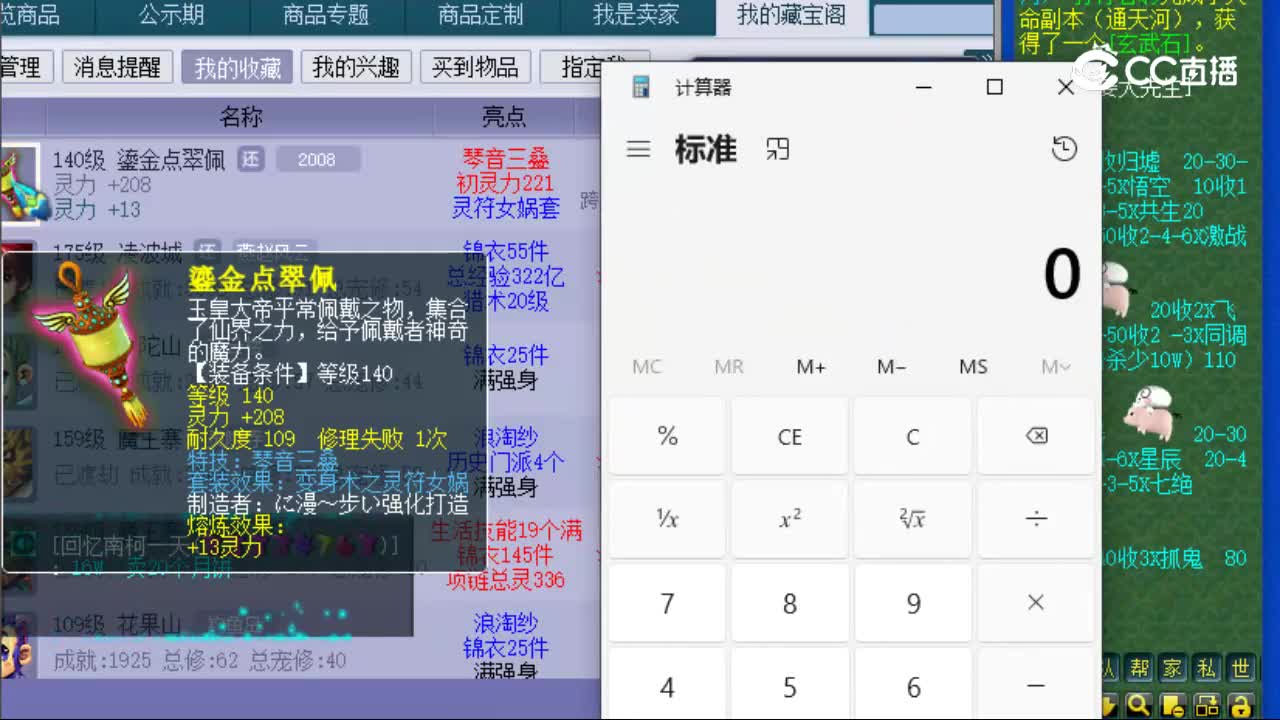This screenshot has width=1280, height=720.
Task: Switch to the 我是卖家 tab
Action: [x=636, y=15]
